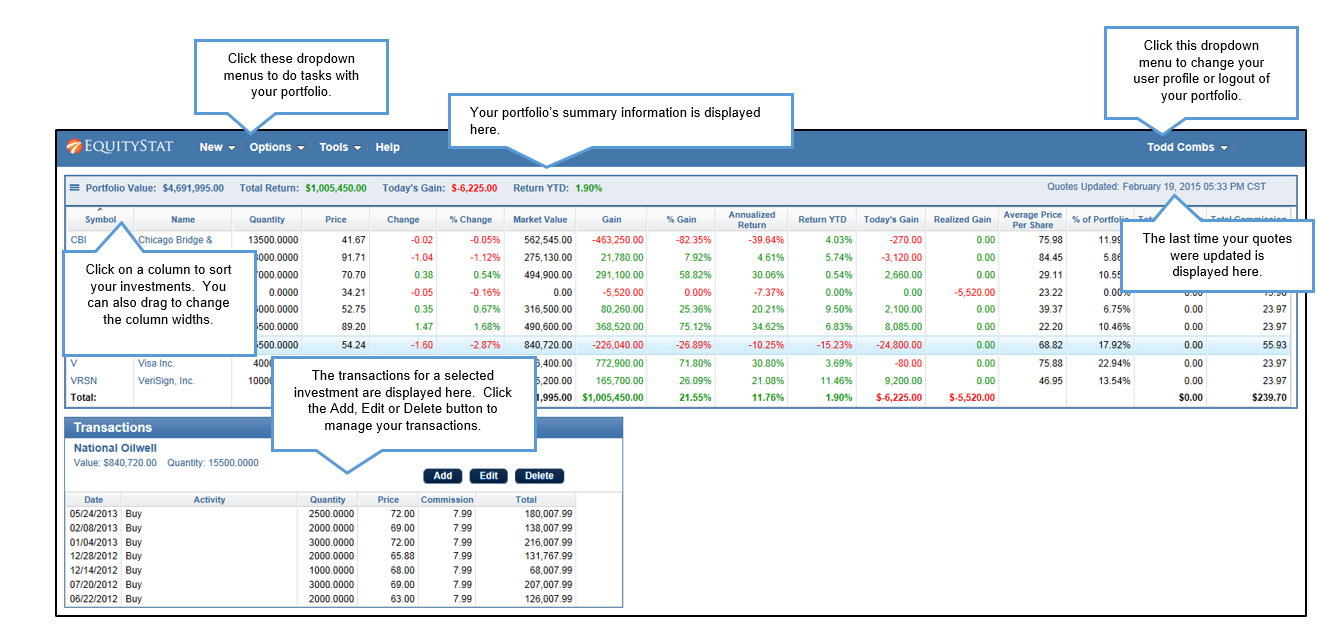Screen dimensions: 1319x637
Task: Sort the portfolio by Price column header
Action: [x=336, y=219]
